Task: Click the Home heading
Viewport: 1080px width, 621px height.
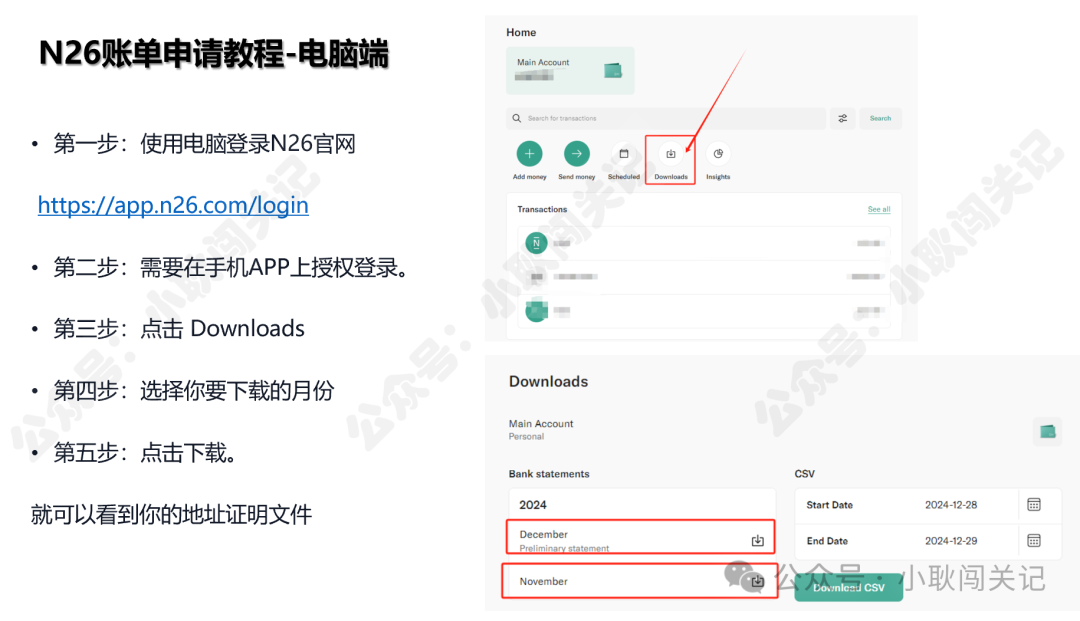Action: pyautogui.click(x=521, y=32)
